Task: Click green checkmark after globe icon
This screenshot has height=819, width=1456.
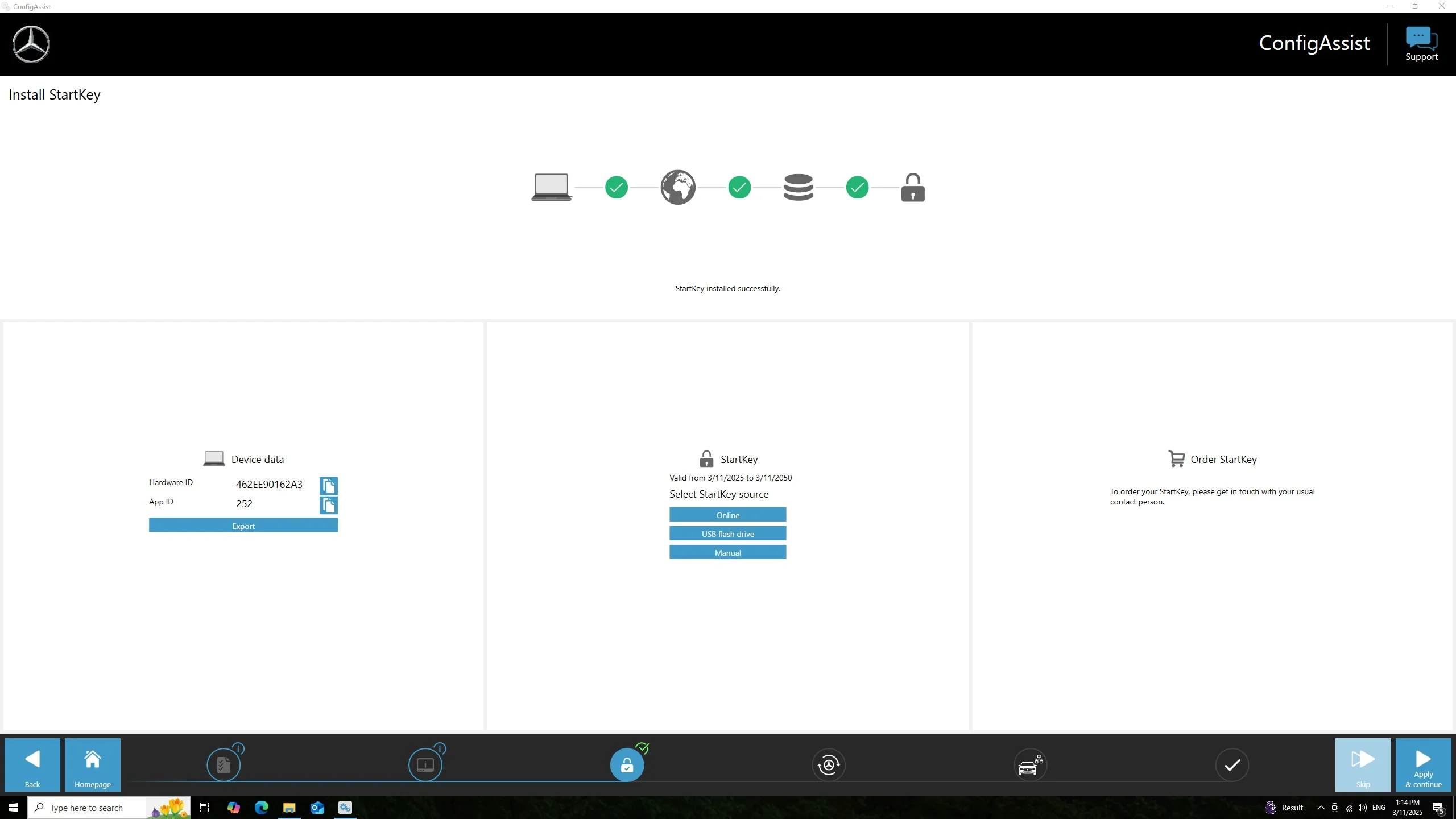Action: click(x=739, y=187)
